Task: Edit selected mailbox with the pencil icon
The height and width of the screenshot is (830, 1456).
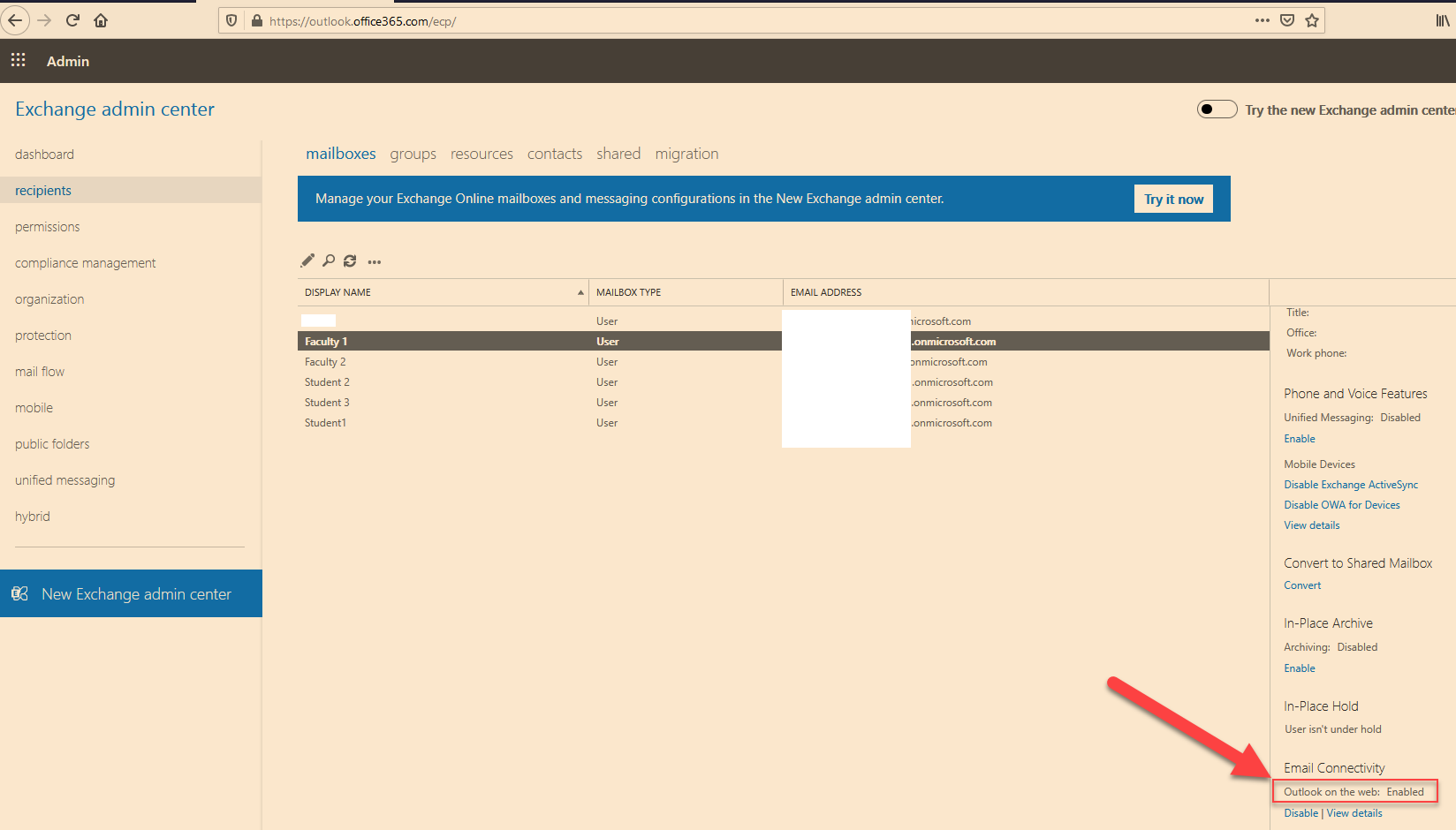Action: coord(307,260)
